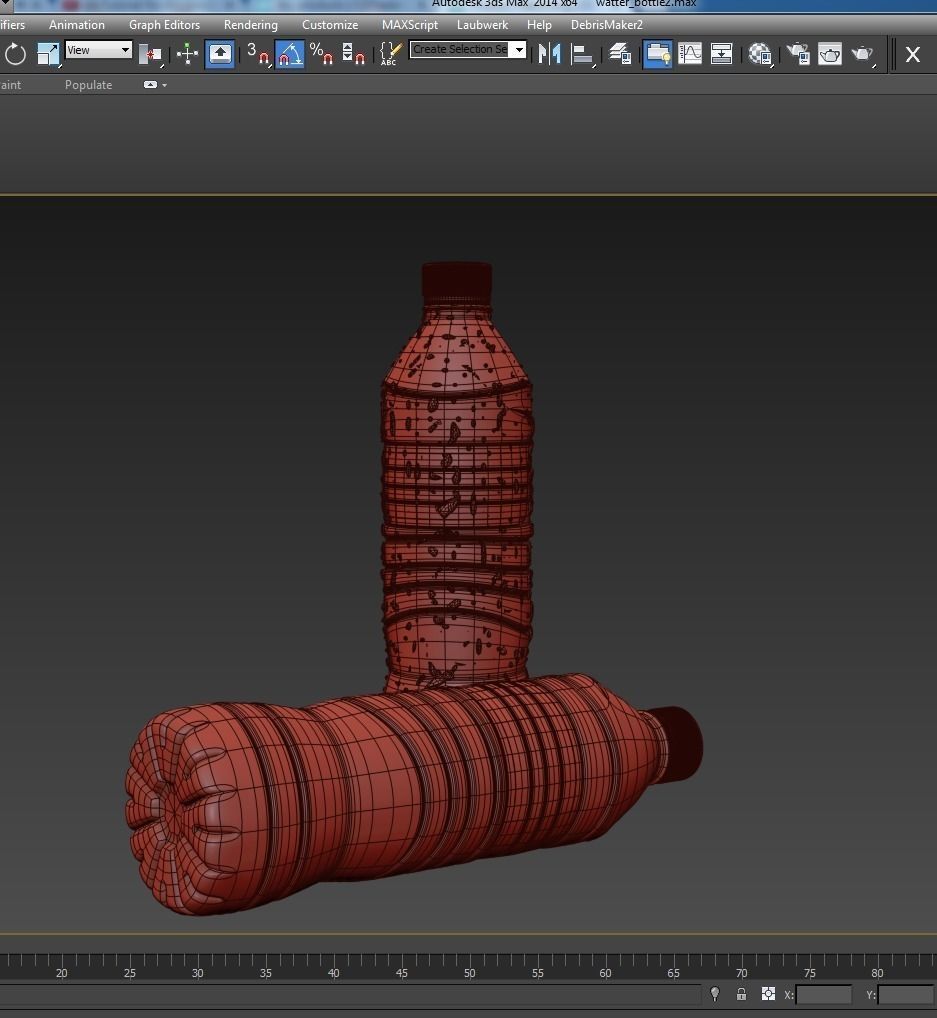Screen dimensions: 937x1018
Task: Render the scene with Render Production
Action: [x=862, y=54]
